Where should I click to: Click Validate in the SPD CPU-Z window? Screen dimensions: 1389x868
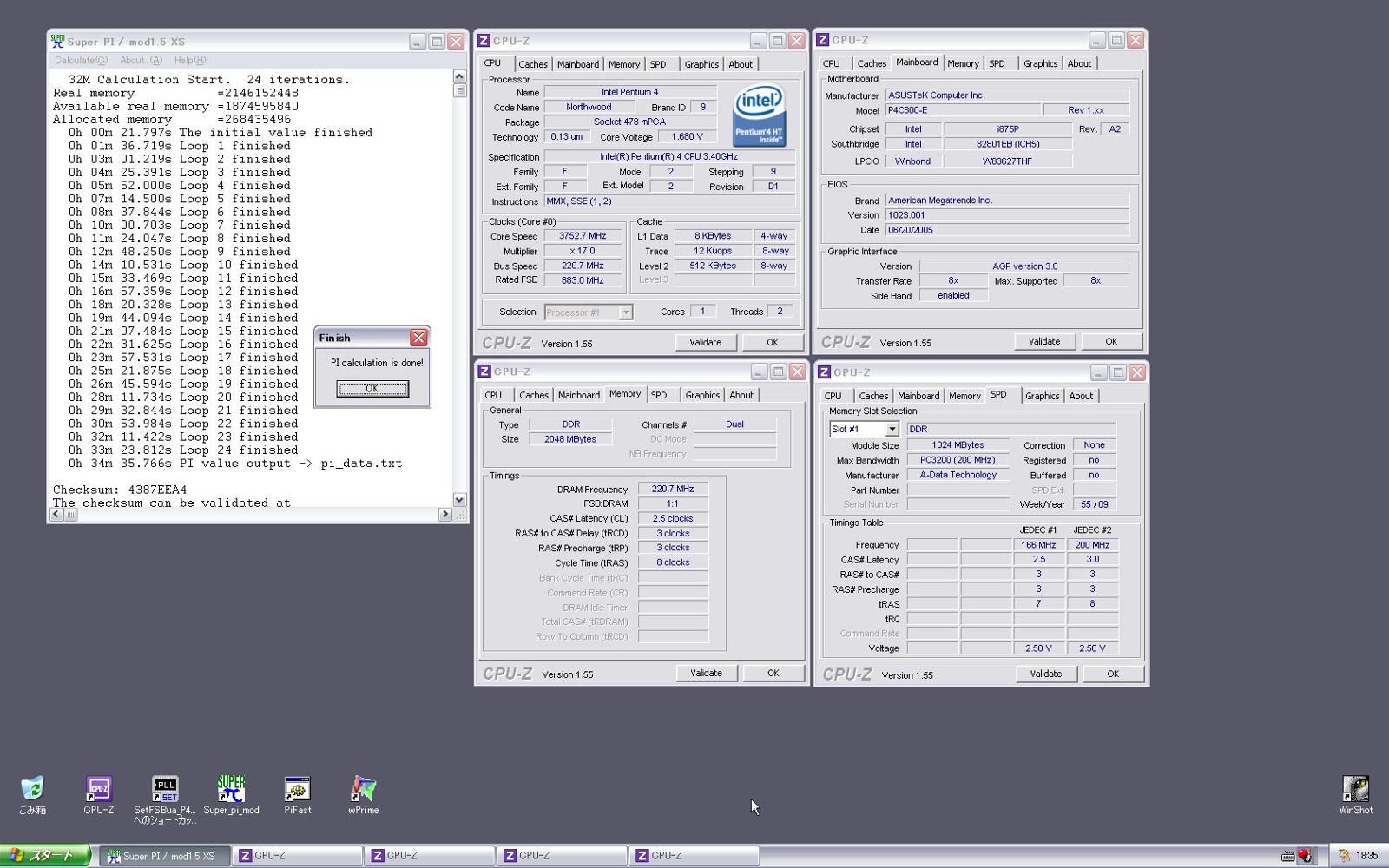pyautogui.click(x=1045, y=674)
